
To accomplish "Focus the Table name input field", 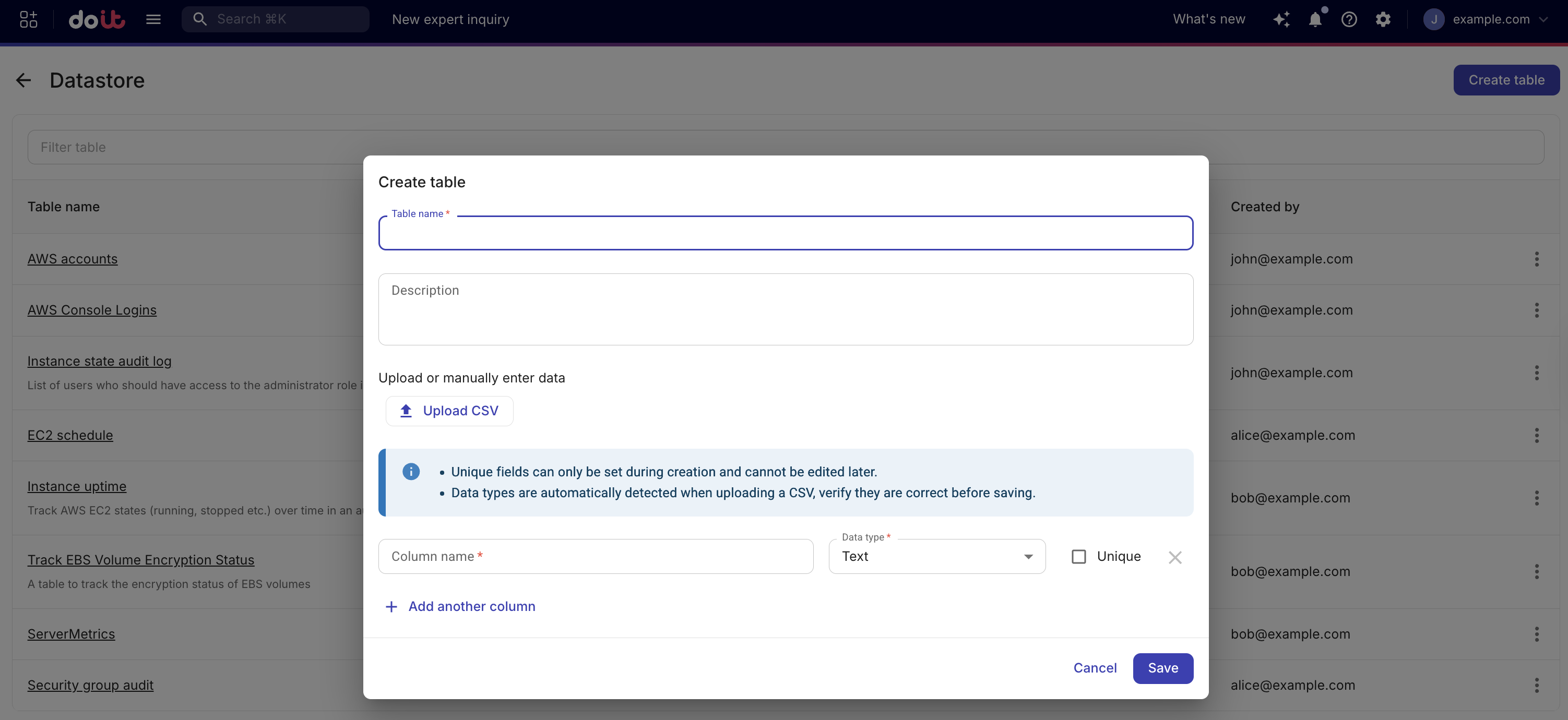I will [785, 233].
